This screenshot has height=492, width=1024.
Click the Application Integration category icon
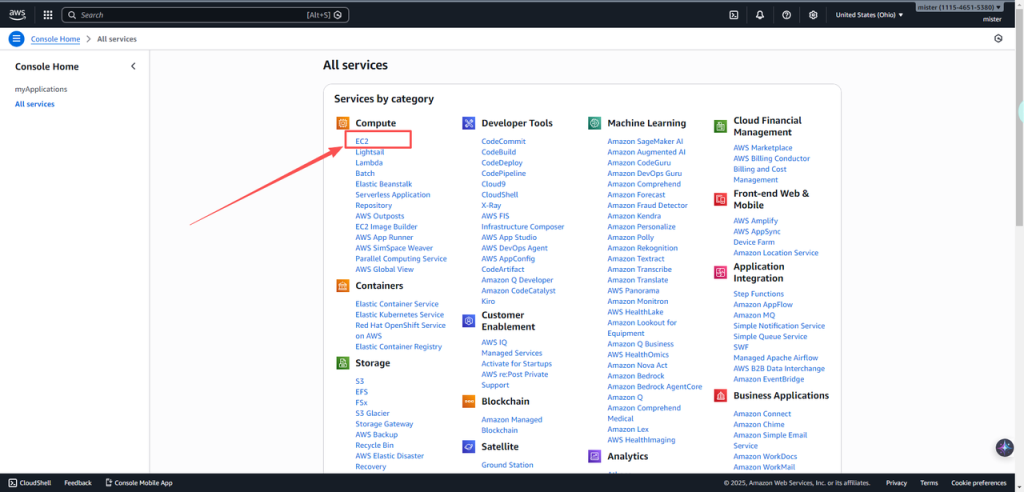720,272
